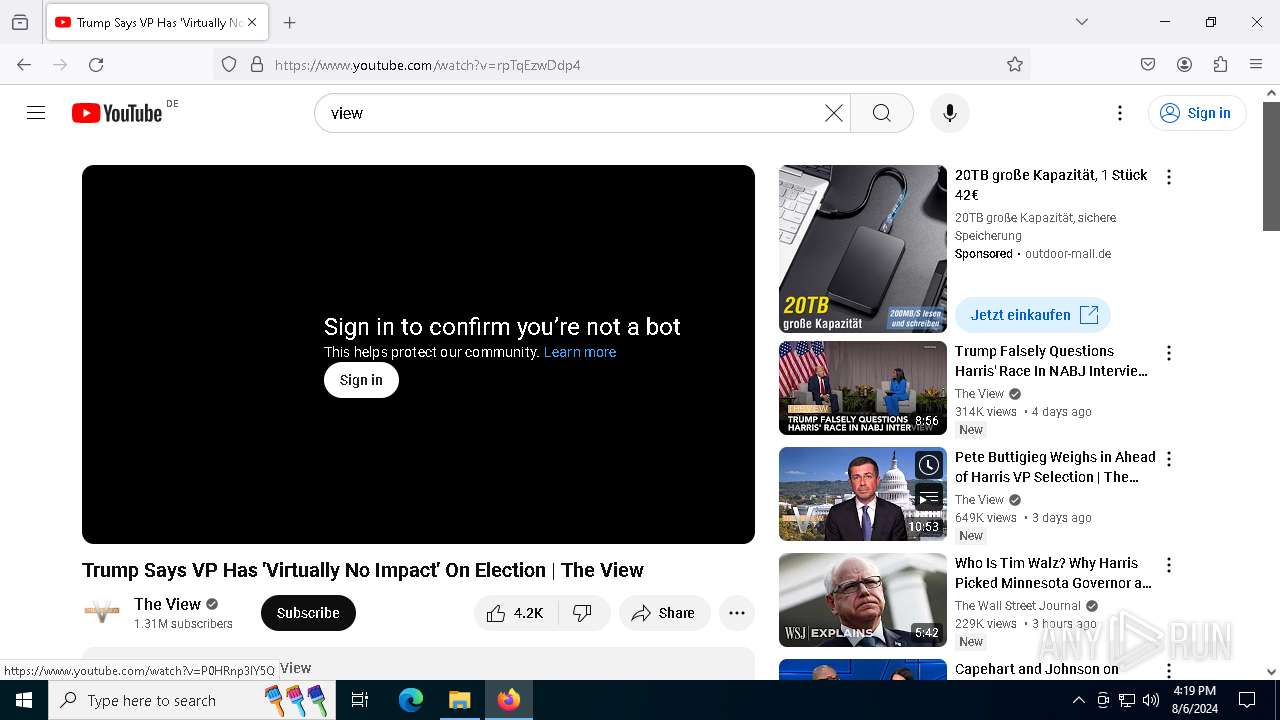Add Pete Buttigieg video to Watch later

[x=929, y=465]
